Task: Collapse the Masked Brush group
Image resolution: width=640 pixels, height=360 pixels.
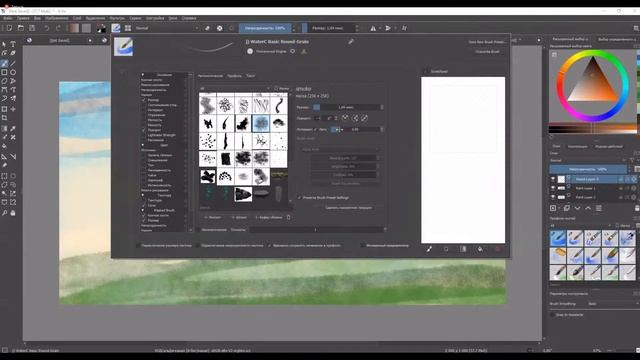Action: pyautogui.click(x=142, y=210)
